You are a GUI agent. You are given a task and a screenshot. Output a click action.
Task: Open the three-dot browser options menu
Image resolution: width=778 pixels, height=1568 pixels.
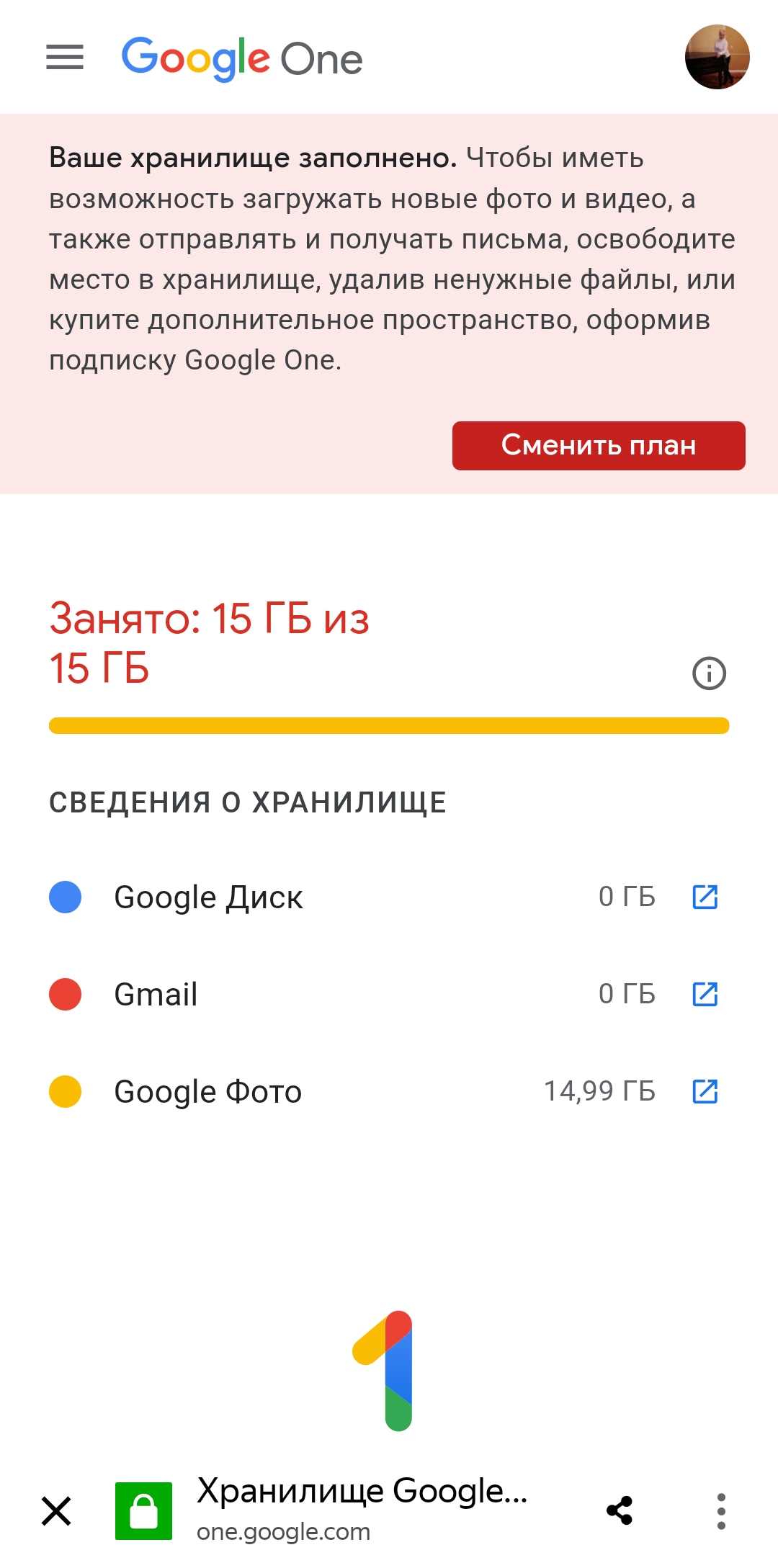point(721,1510)
